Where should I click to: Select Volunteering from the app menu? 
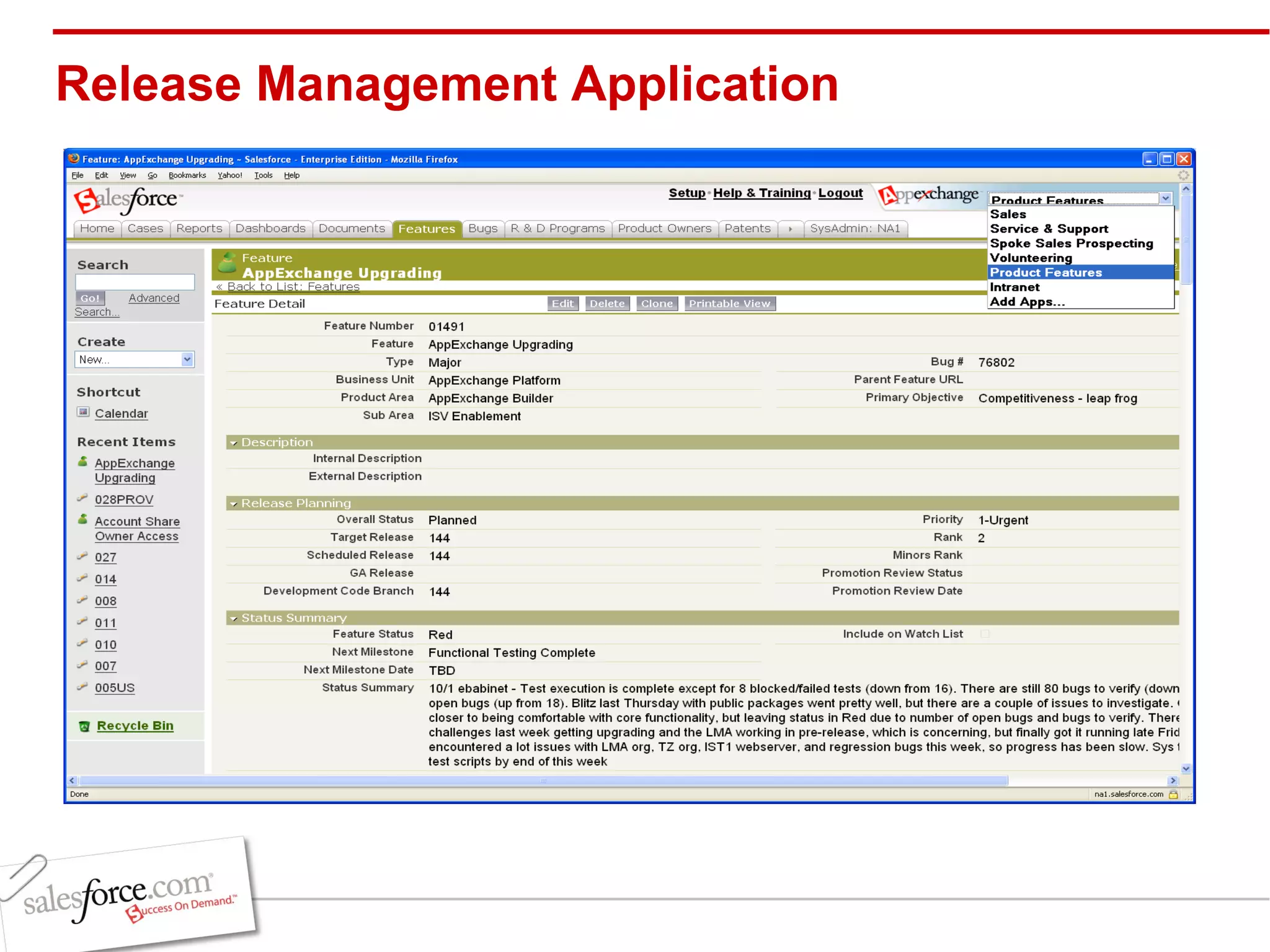(1081, 258)
